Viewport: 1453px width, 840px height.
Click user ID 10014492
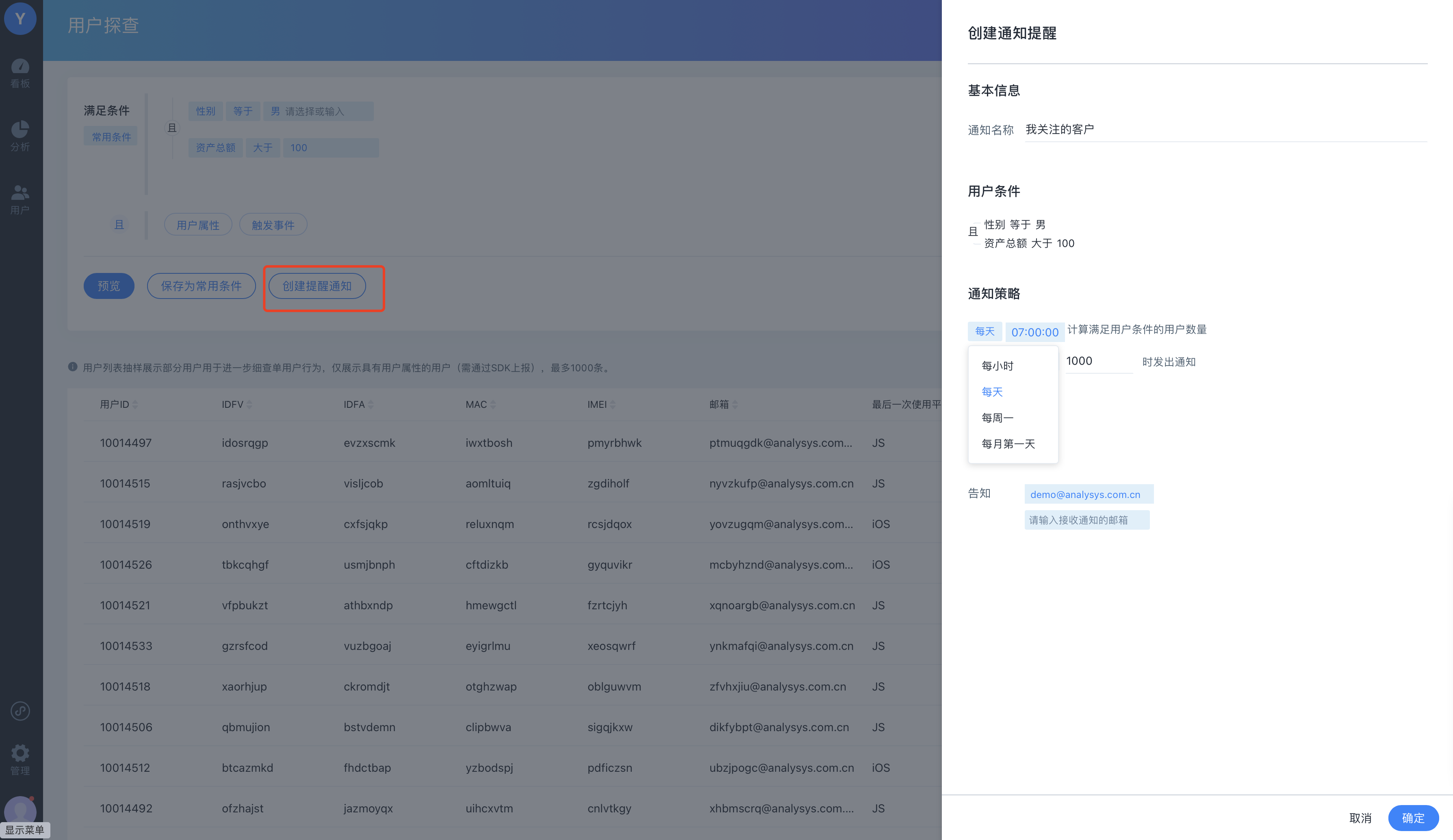[126, 808]
